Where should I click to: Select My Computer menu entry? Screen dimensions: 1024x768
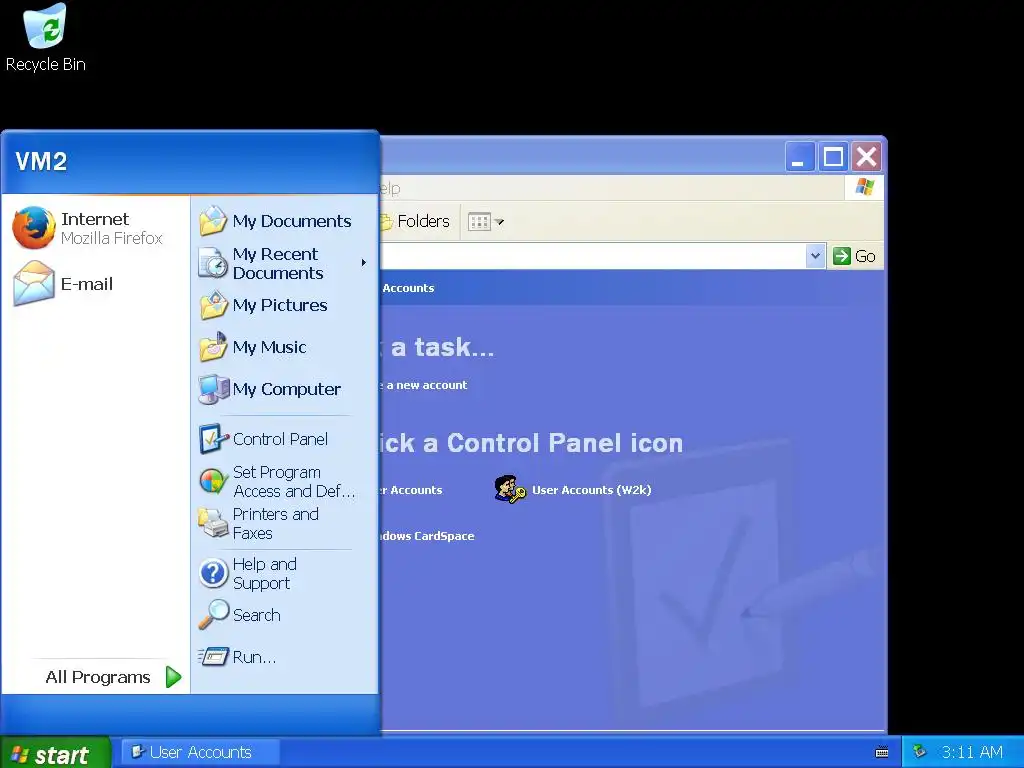pos(287,389)
